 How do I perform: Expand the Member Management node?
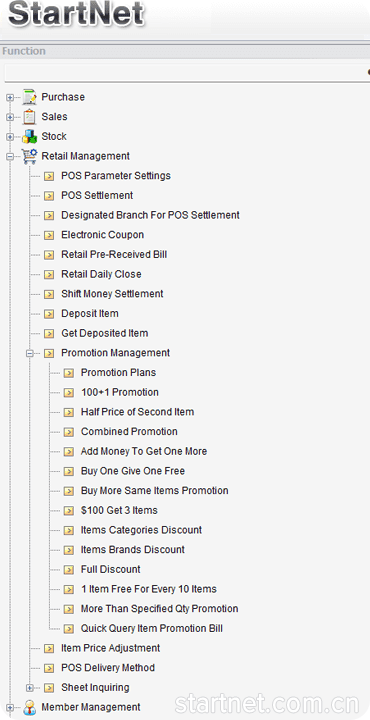click(x=10, y=708)
